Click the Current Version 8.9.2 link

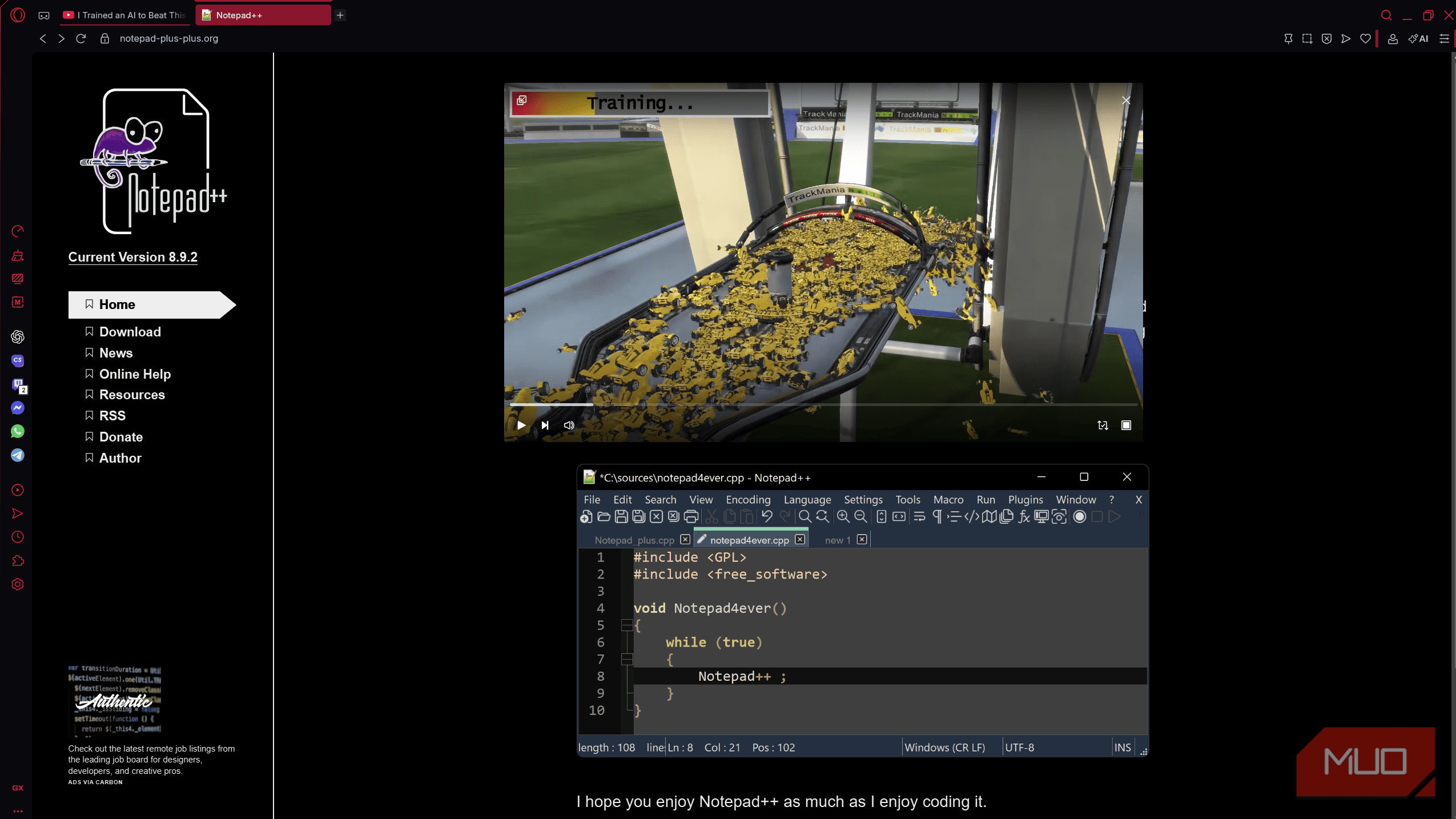pos(133,257)
